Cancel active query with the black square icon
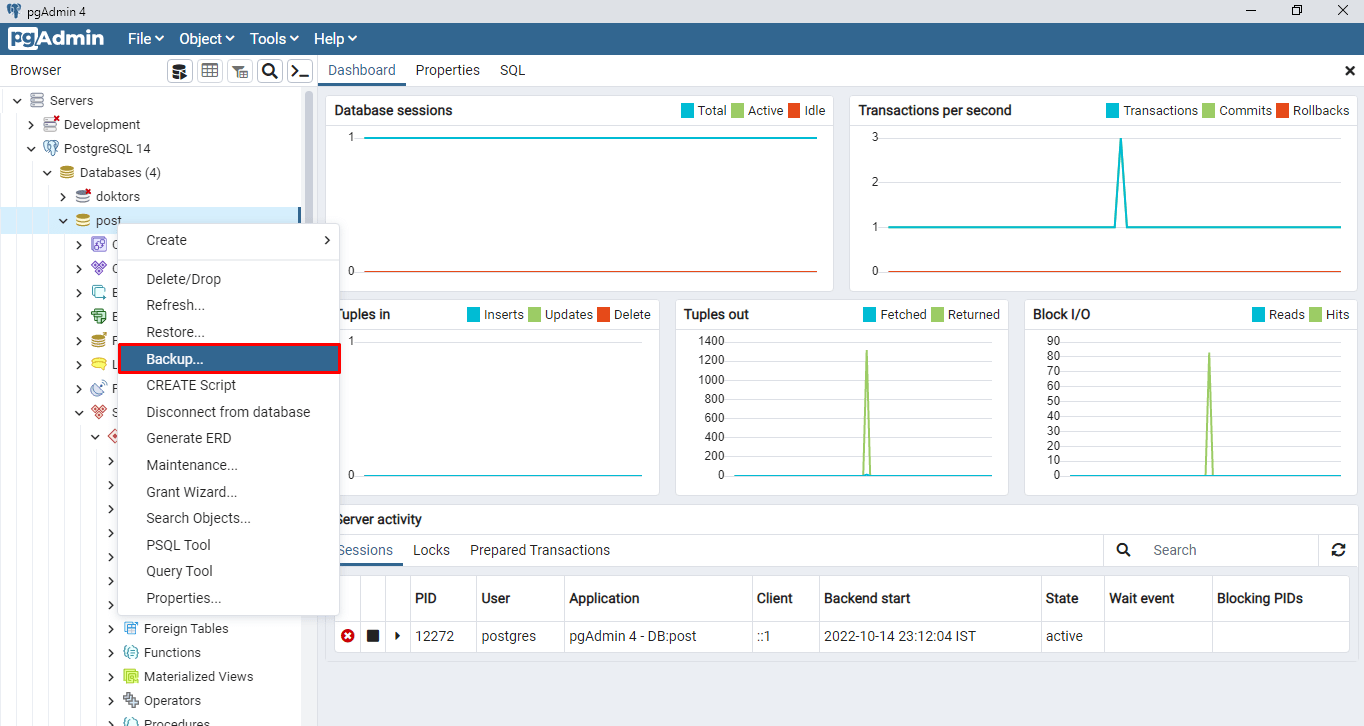The image size is (1364, 726). click(x=373, y=636)
